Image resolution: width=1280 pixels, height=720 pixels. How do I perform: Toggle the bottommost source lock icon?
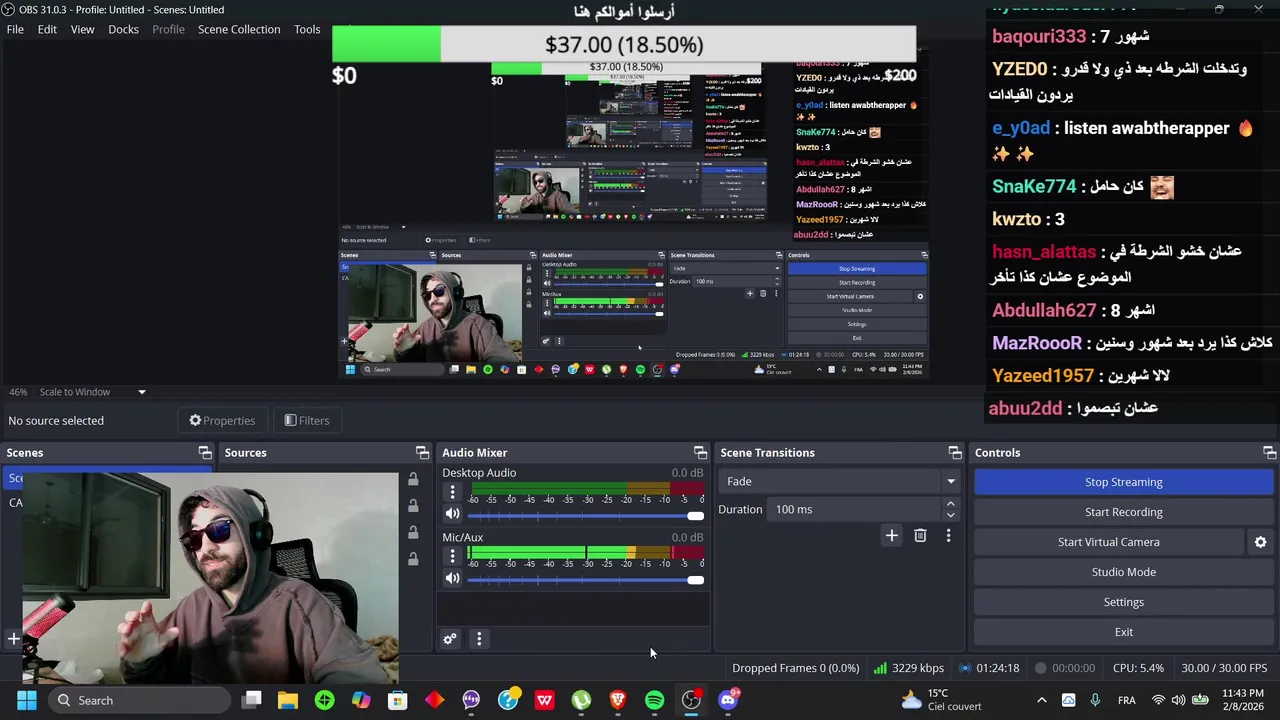[x=413, y=559]
